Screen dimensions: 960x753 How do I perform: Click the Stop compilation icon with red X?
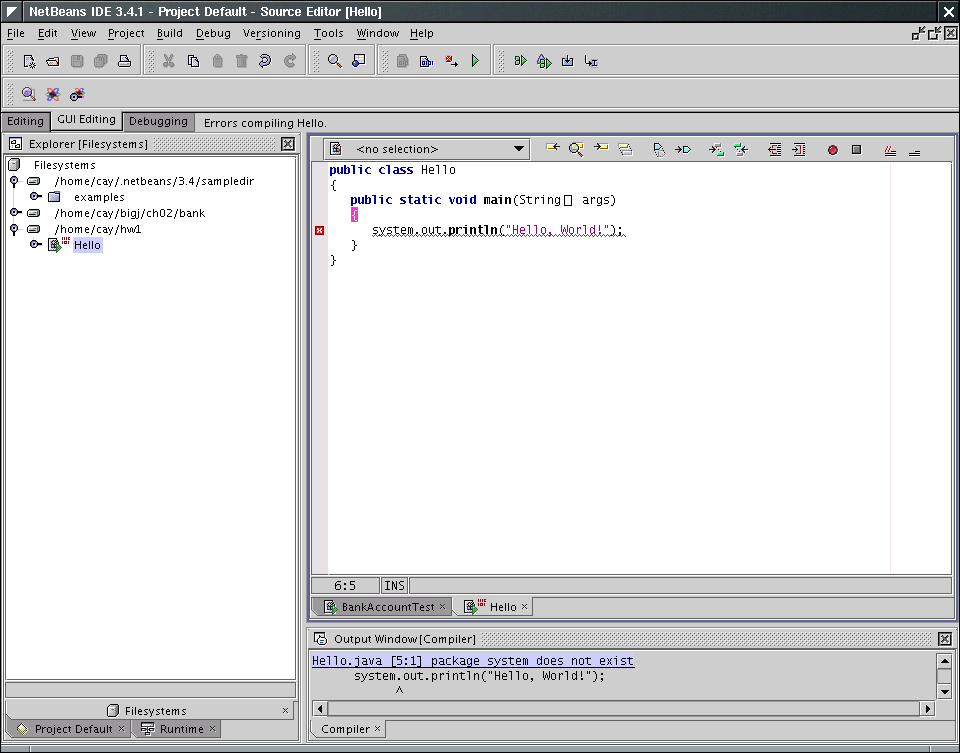pyautogui.click(x=451, y=61)
